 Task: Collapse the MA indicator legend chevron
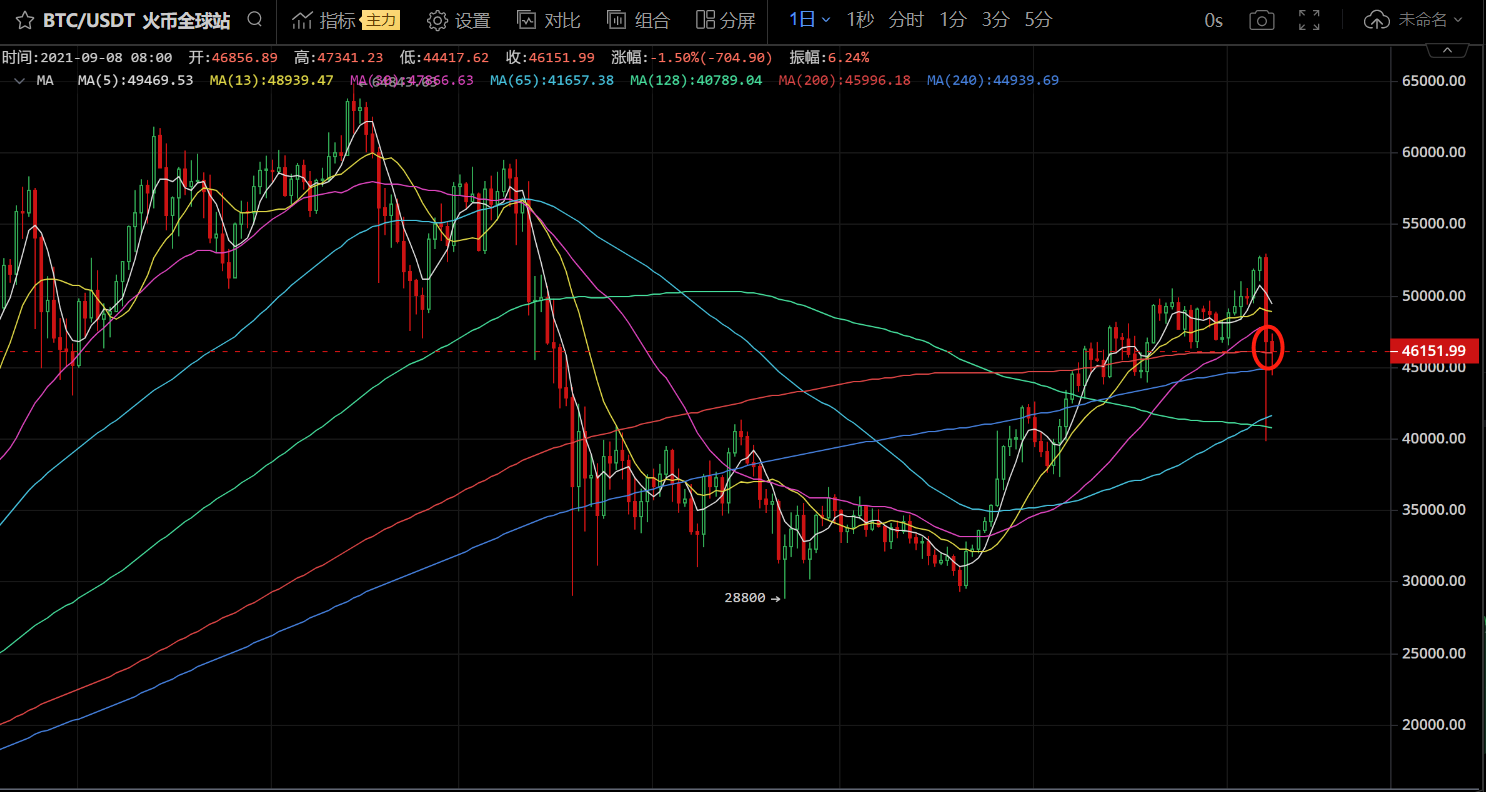click(20, 81)
